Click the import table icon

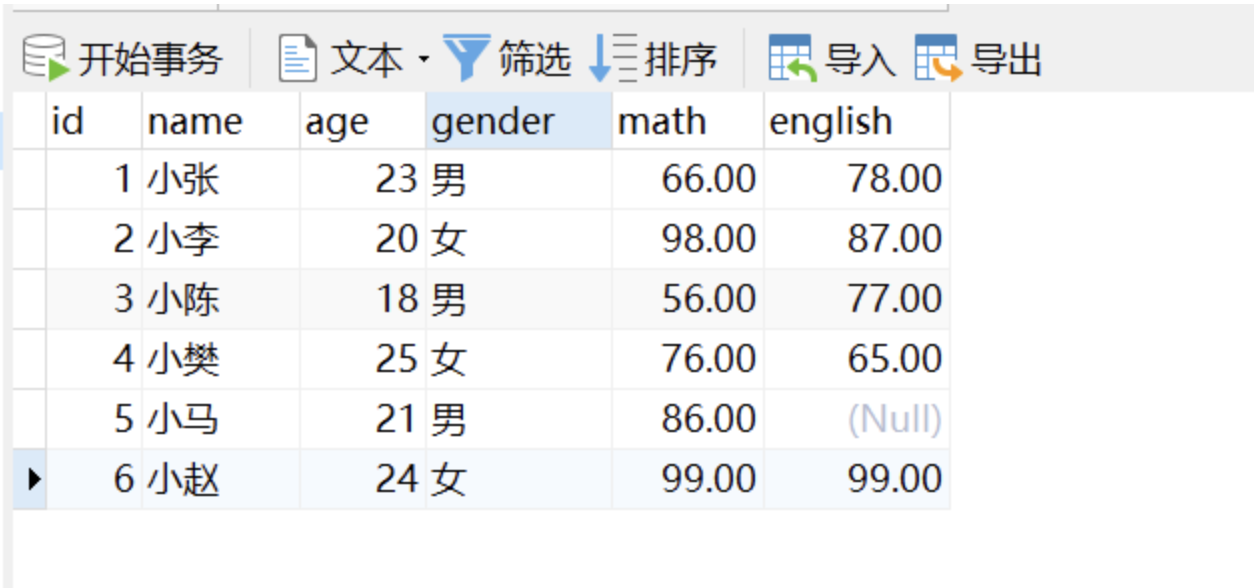tap(790, 58)
